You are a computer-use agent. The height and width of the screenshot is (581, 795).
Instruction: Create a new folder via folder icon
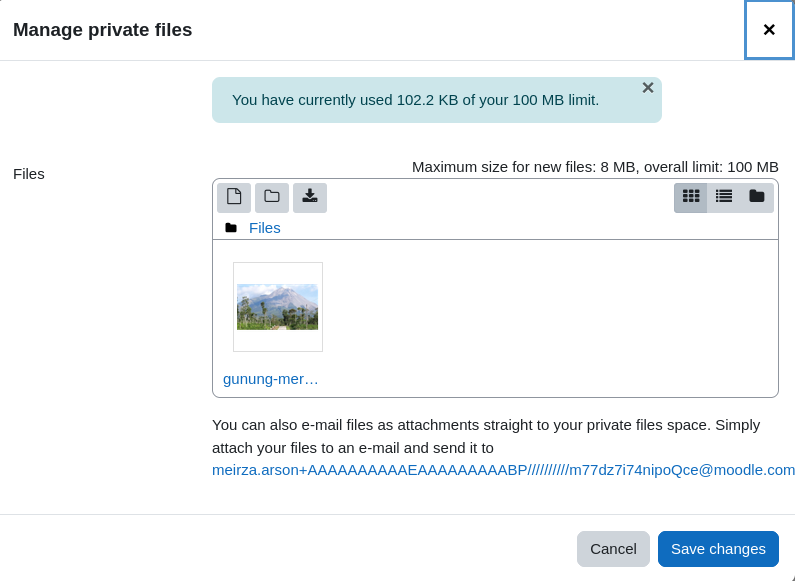[x=272, y=197]
